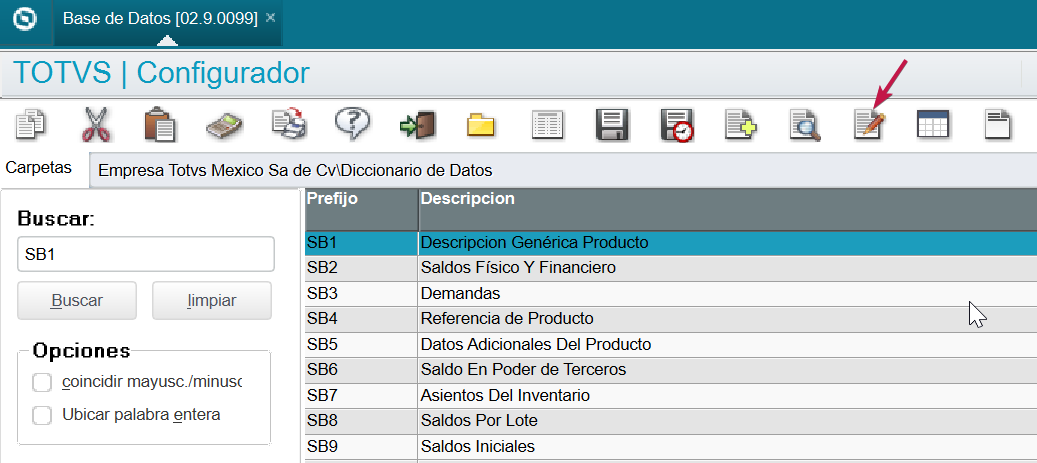Click the magnifier search document icon
Image resolution: width=1037 pixels, height=463 pixels.
(x=805, y=124)
